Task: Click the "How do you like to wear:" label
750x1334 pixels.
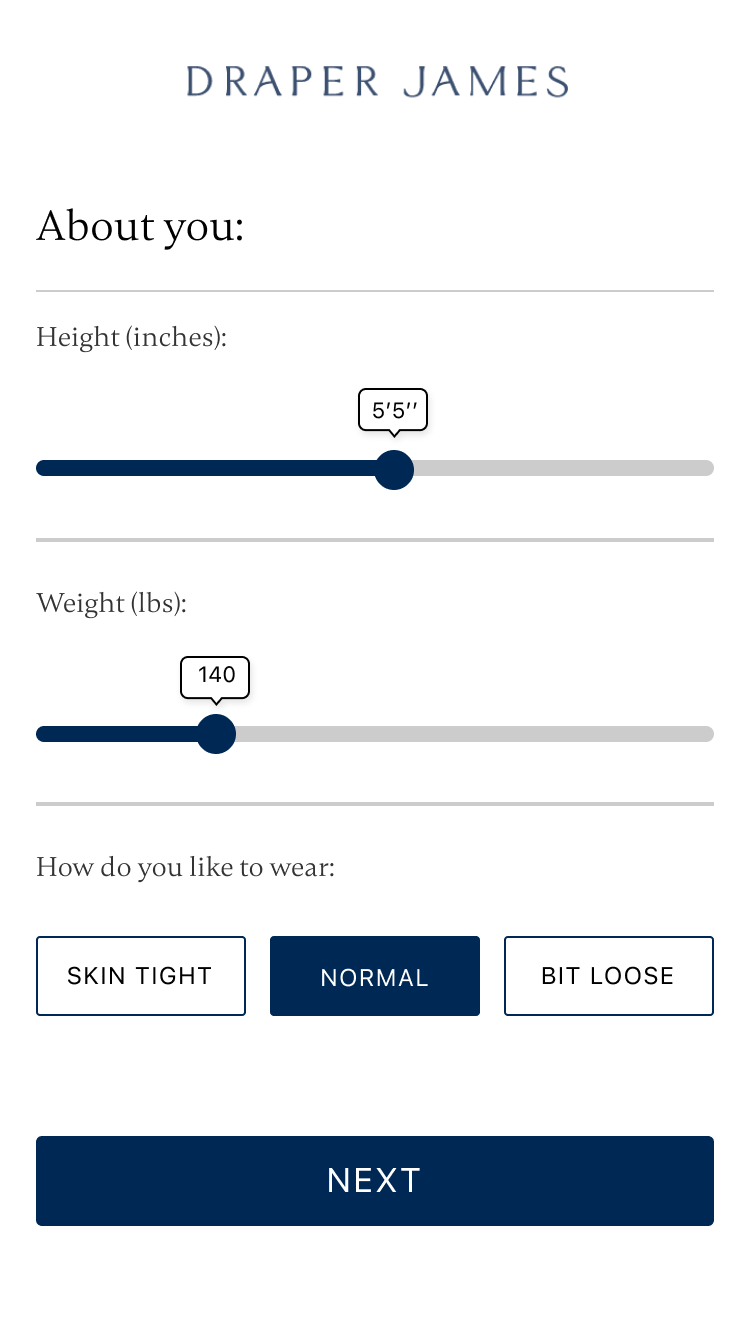Action: (x=185, y=866)
